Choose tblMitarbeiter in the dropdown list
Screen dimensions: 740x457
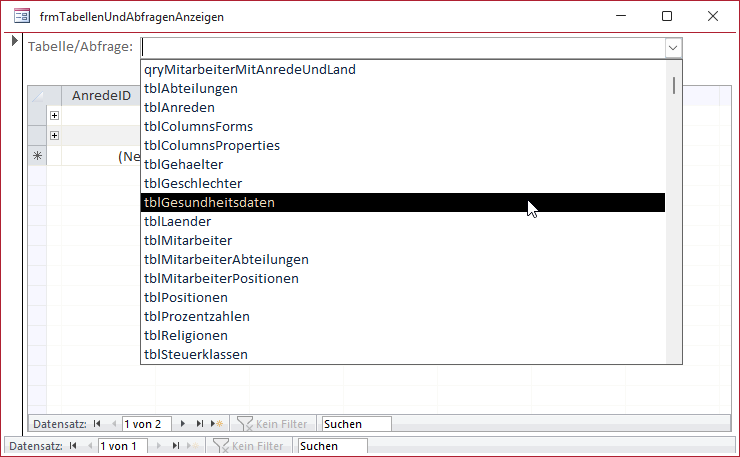point(188,241)
